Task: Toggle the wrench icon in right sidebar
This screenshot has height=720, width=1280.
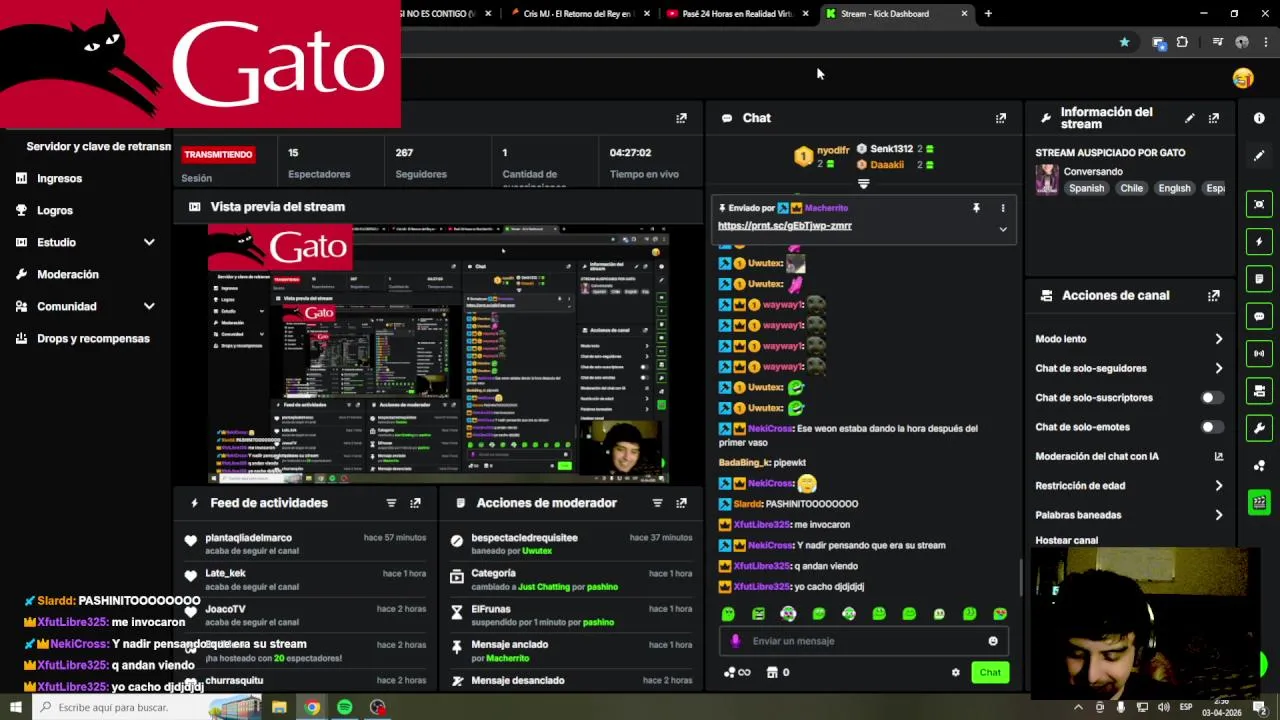Action: [x=1259, y=428]
